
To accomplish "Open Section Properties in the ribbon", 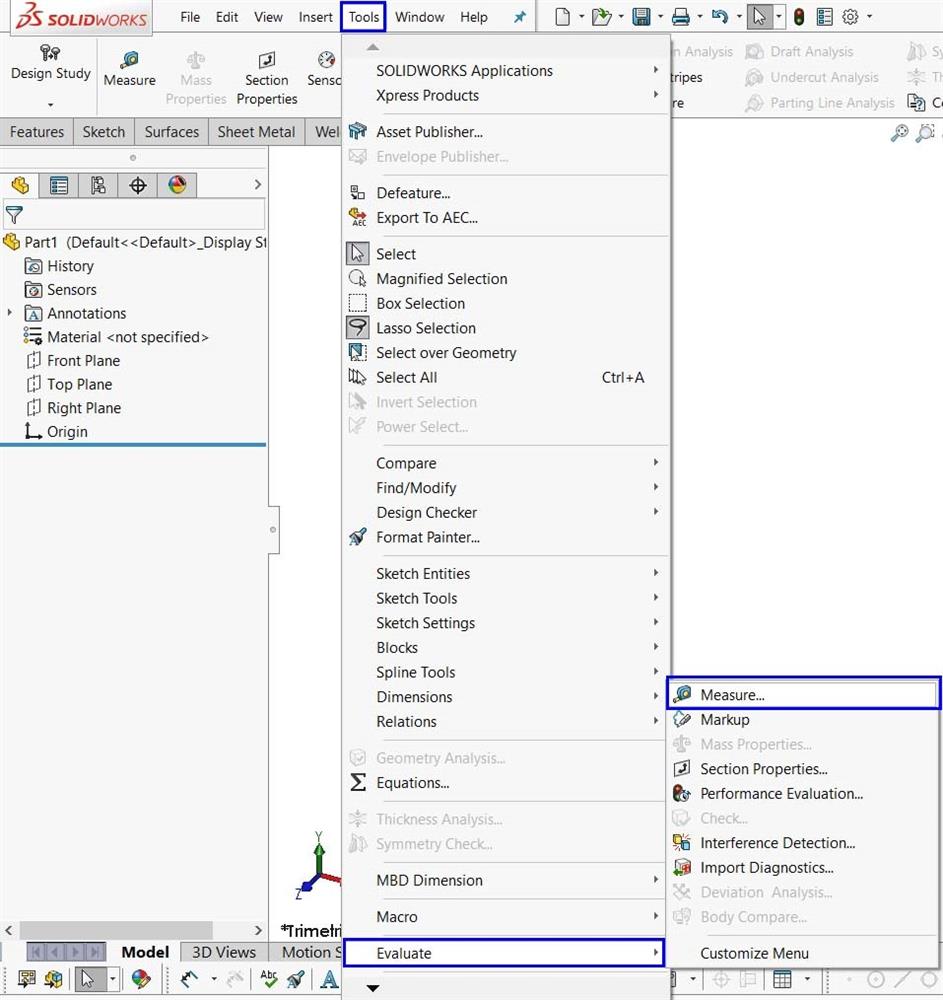I will click(x=267, y=78).
